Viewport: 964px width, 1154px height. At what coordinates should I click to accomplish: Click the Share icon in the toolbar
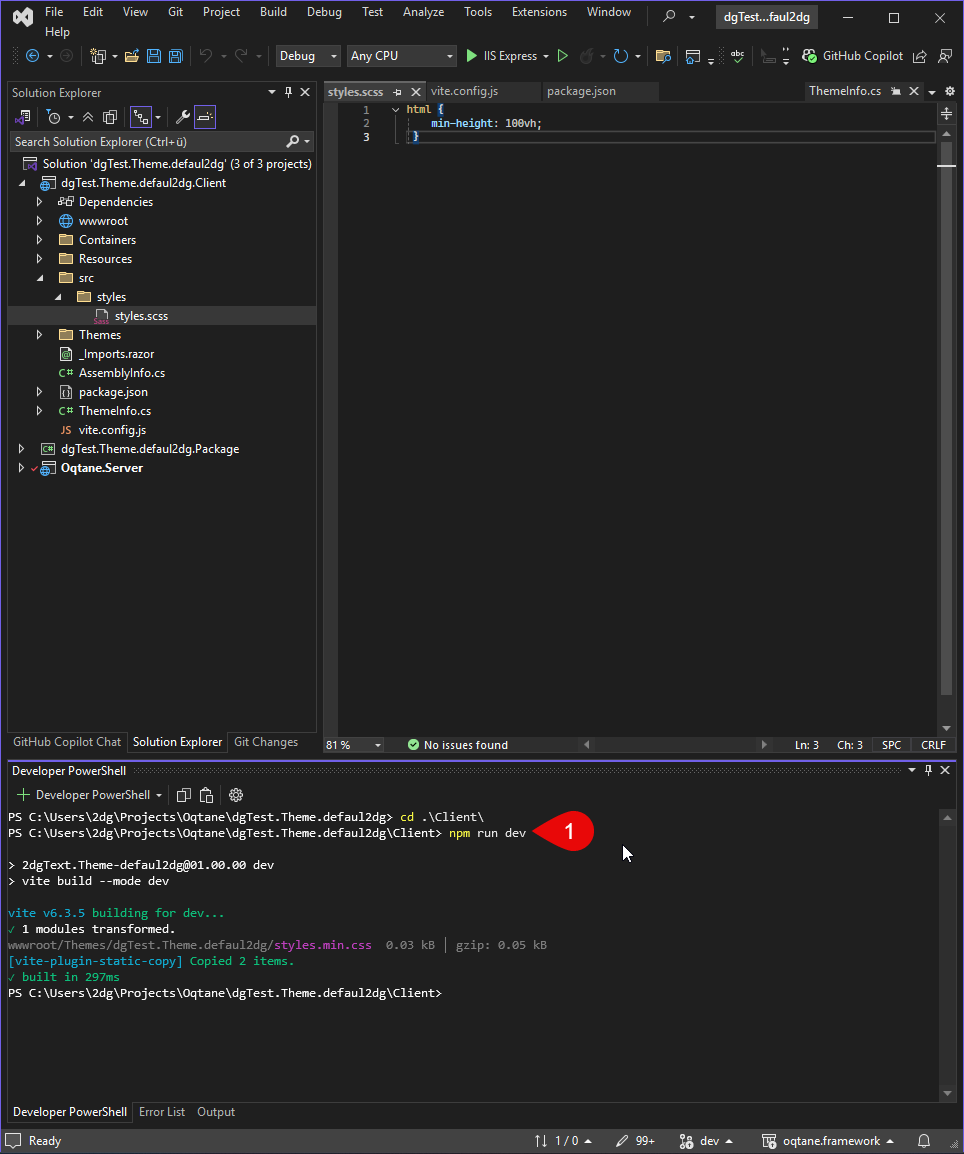click(x=920, y=56)
